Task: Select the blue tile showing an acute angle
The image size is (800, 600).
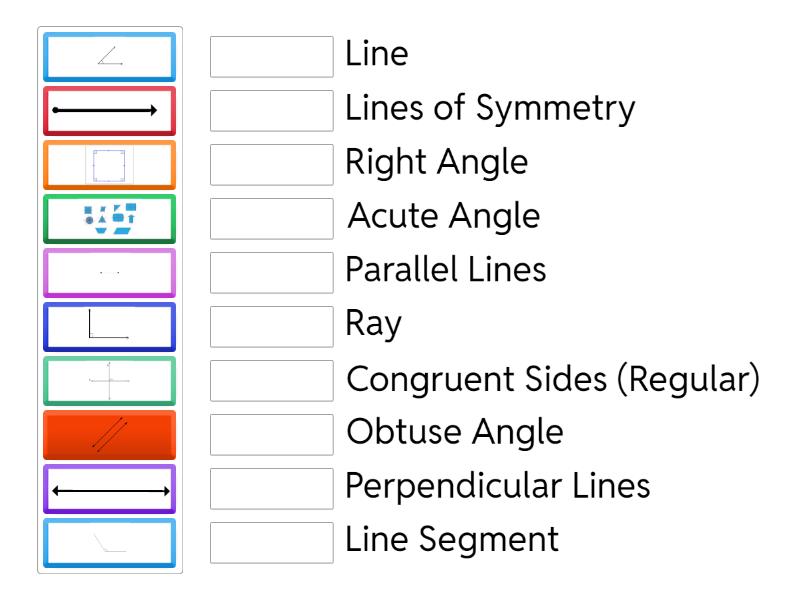Action: point(108,57)
